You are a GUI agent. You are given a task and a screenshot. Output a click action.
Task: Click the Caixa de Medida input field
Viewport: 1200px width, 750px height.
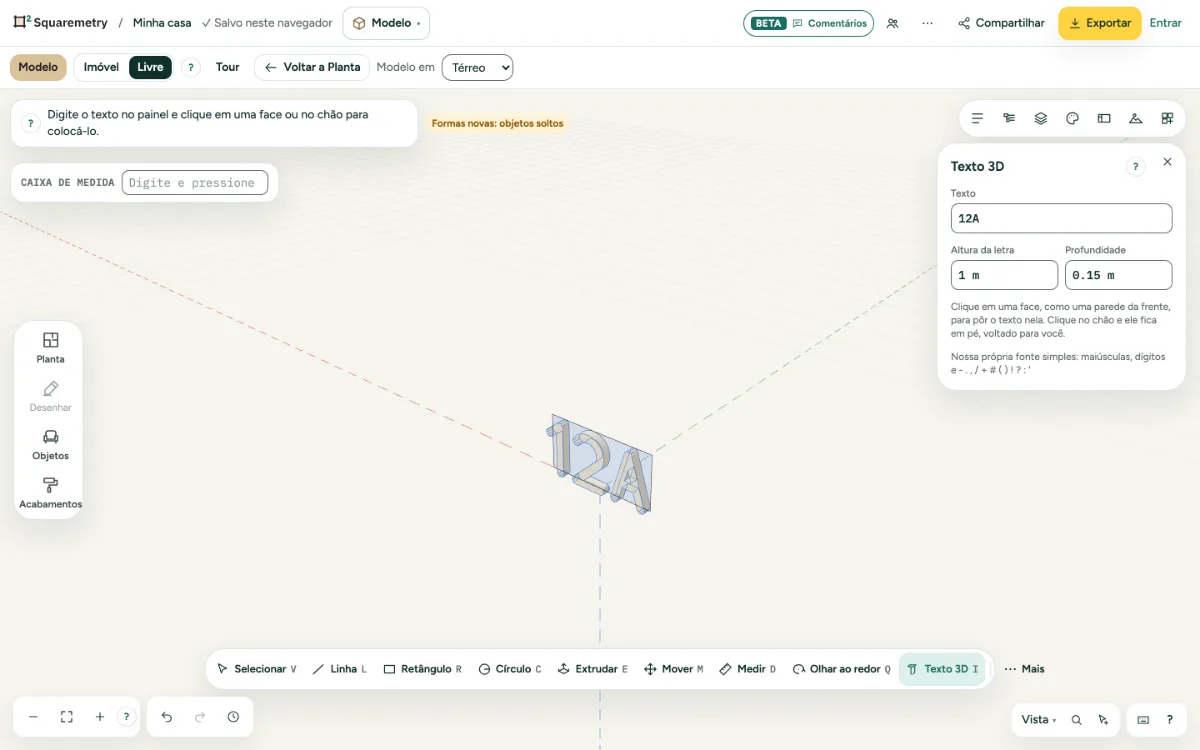(x=195, y=183)
